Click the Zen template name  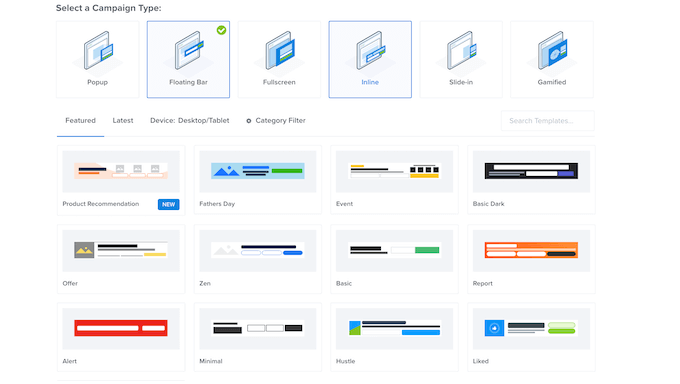(205, 283)
